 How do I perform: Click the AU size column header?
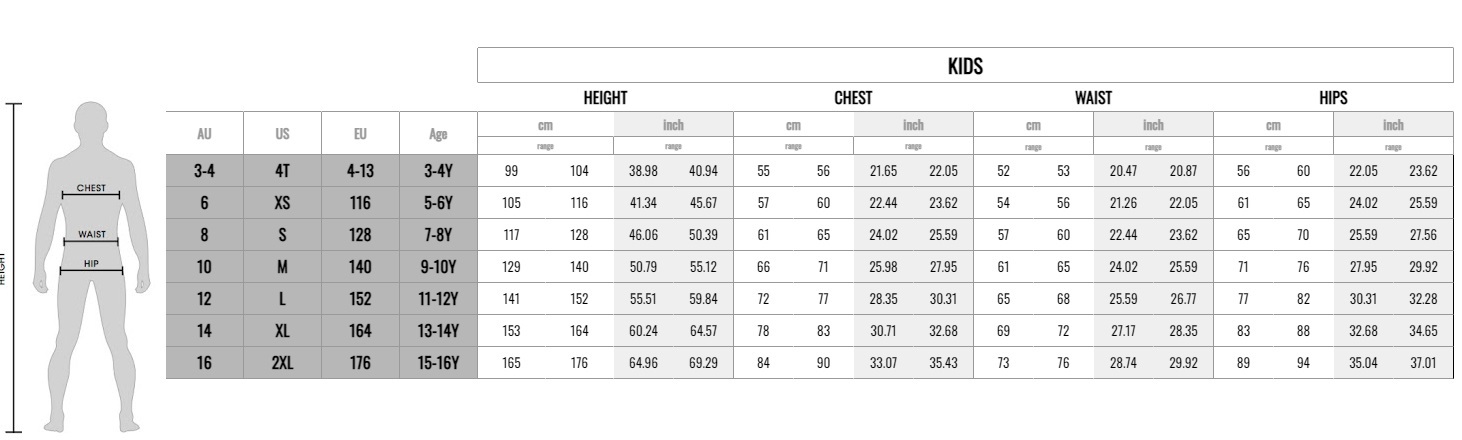[204, 133]
